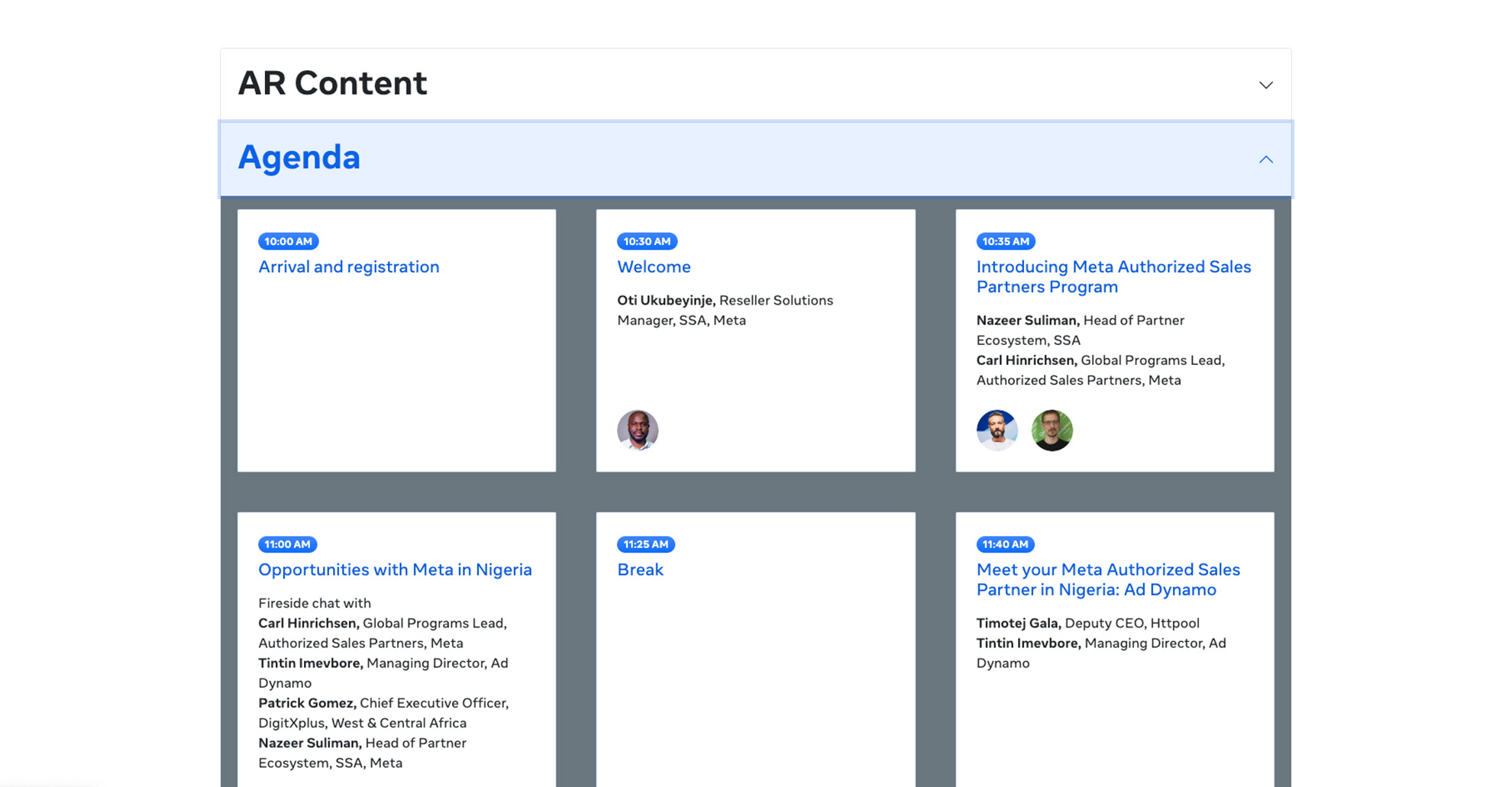Select Tintin Imevbore name in 11:40 AM card
The height and width of the screenshot is (787, 1512).
coord(1029,643)
